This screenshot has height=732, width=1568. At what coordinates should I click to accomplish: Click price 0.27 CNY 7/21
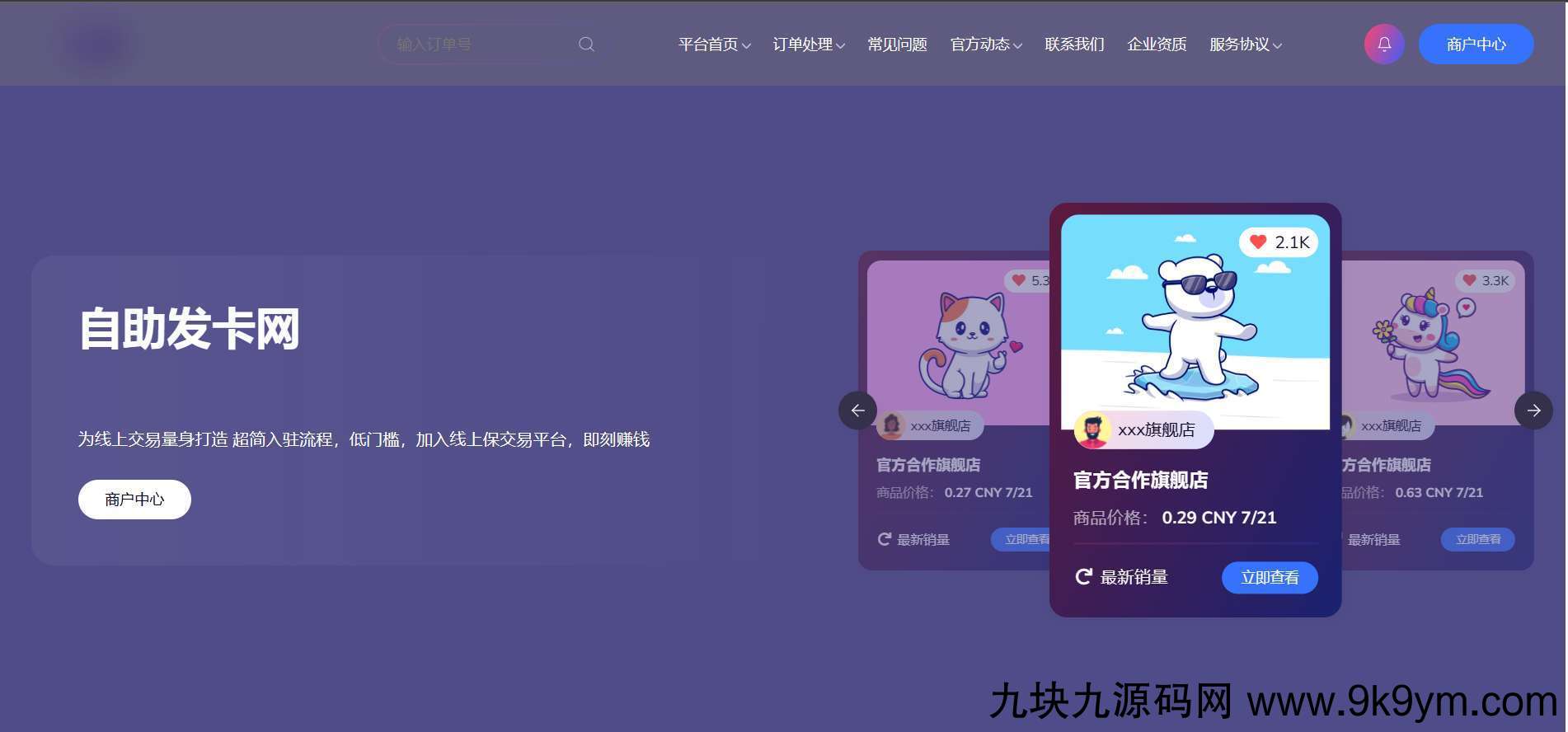point(988,492)
